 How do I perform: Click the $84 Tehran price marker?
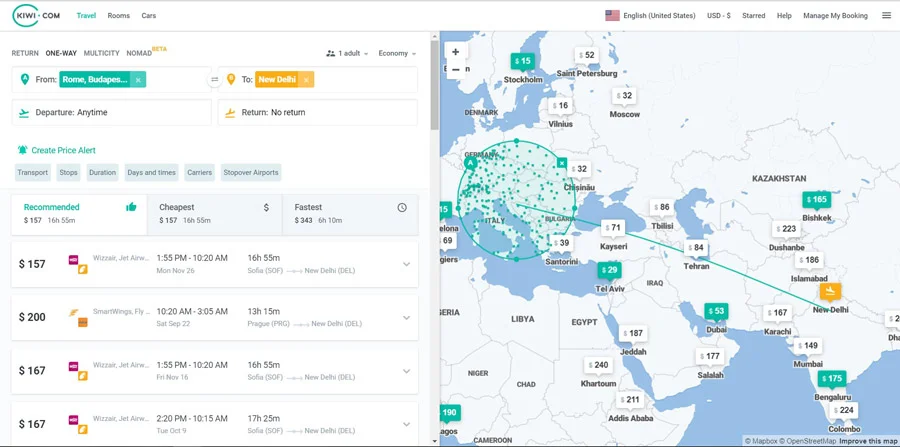(695, 248)
